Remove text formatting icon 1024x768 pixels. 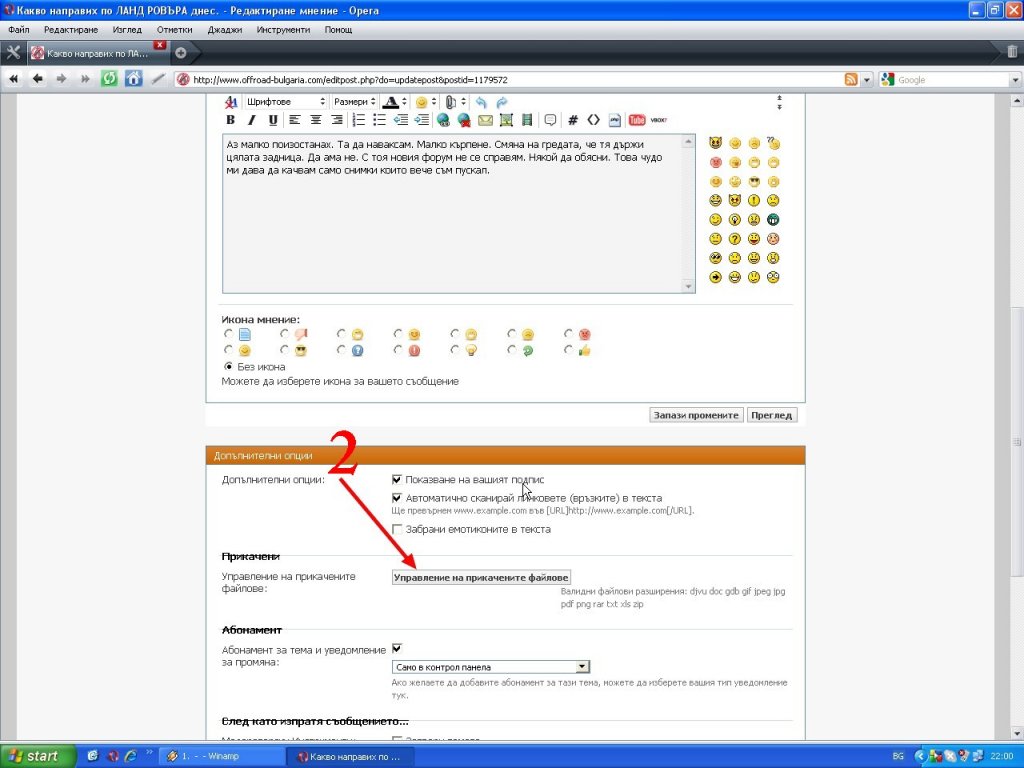231,103
